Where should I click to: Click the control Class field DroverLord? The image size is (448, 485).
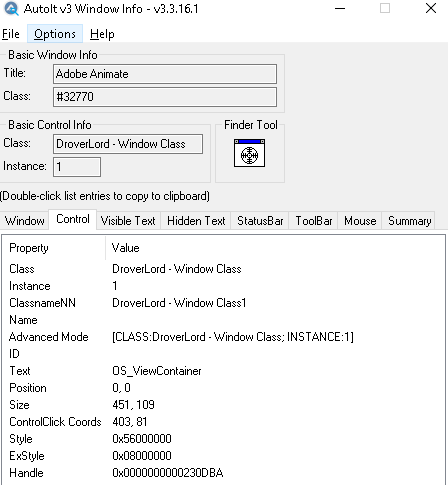[128, 144]
